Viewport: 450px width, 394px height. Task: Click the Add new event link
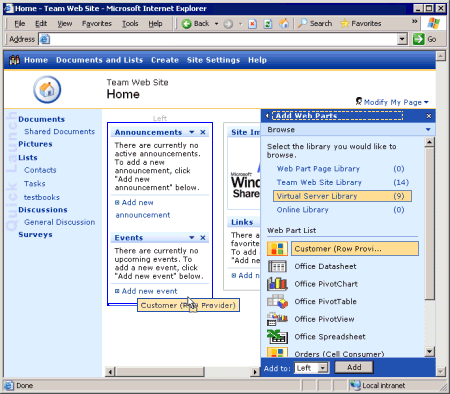(149, 291)
